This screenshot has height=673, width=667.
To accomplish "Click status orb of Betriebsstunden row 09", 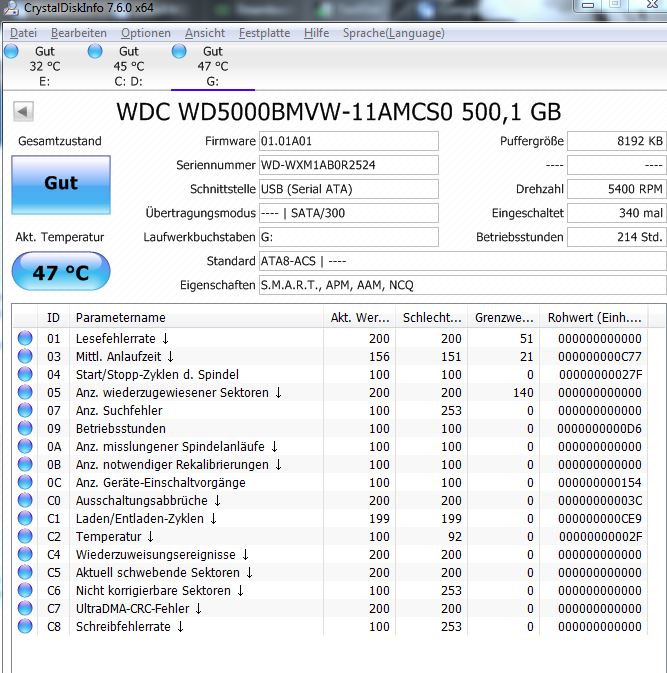I will [x=25, y=428].
